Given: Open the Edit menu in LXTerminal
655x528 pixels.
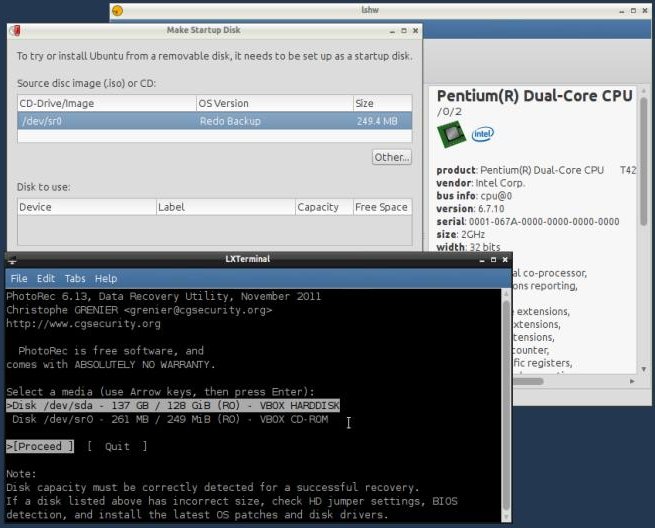Looking at the screenshot, I should click(46, 279).
